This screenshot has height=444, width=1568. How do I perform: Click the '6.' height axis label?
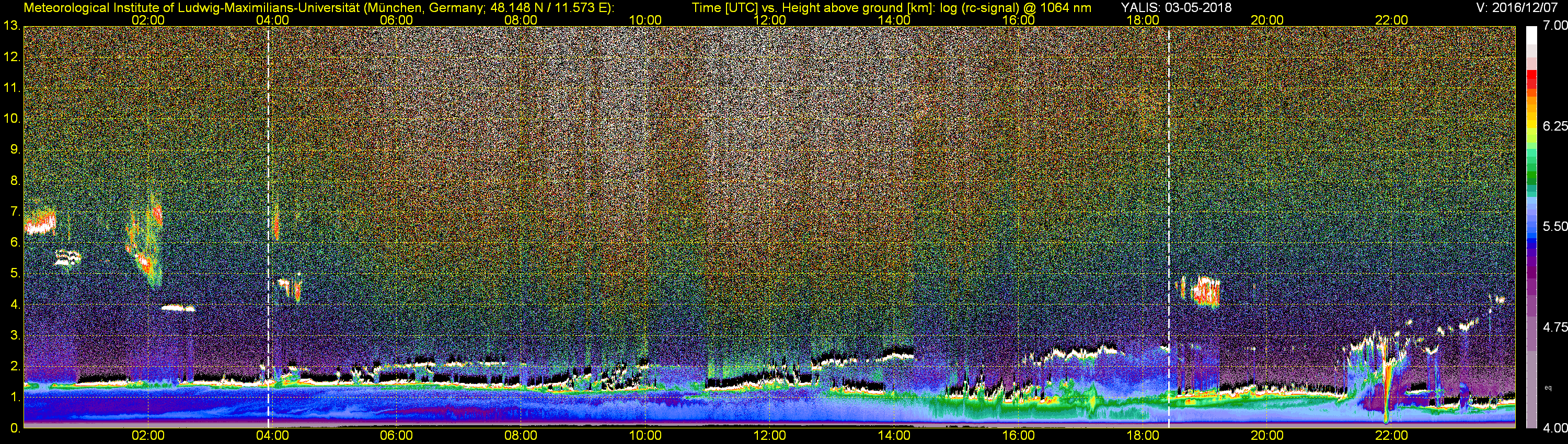pyautogui.click(x=16, y=243)
